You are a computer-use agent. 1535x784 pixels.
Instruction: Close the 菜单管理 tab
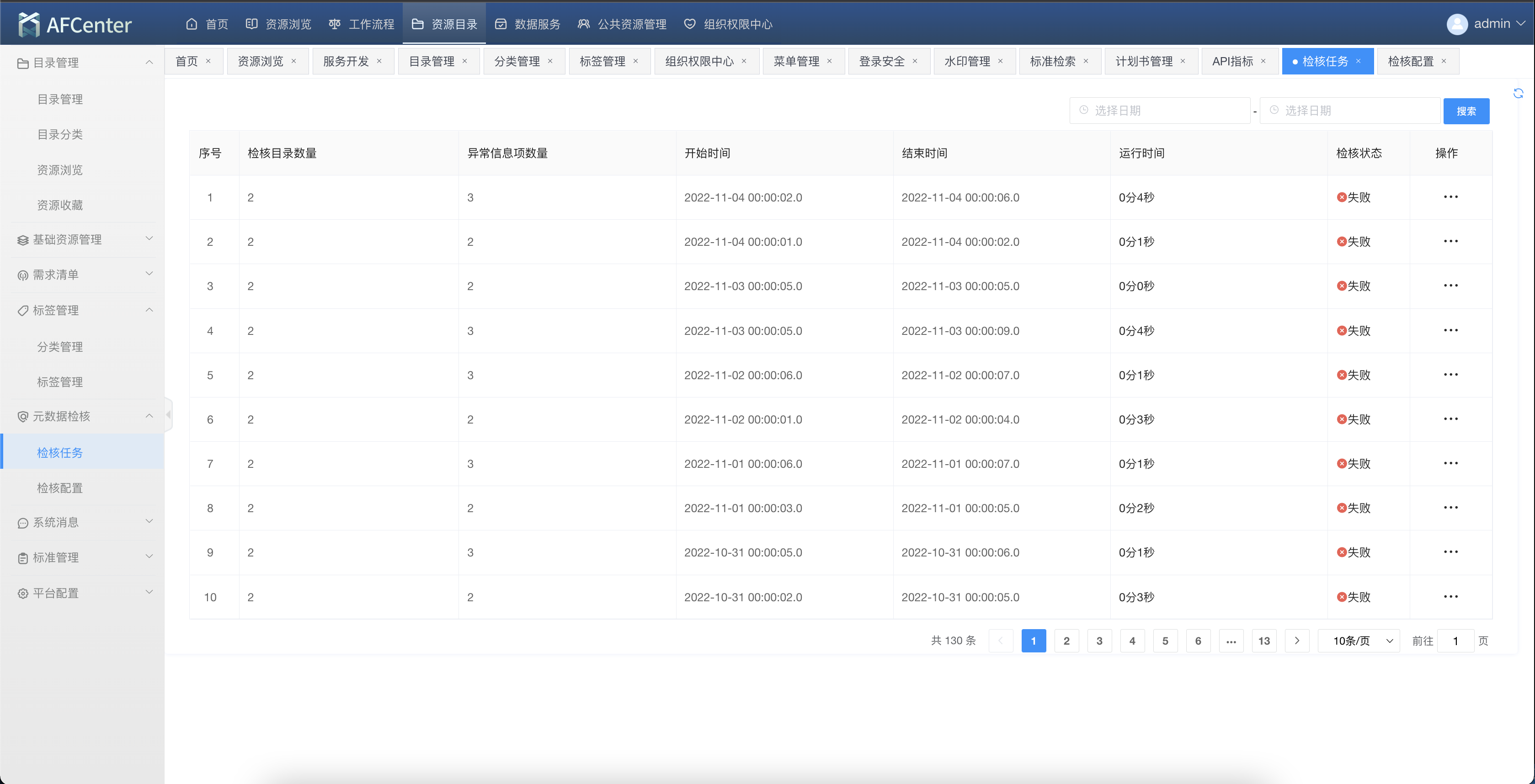coord(829,61)
